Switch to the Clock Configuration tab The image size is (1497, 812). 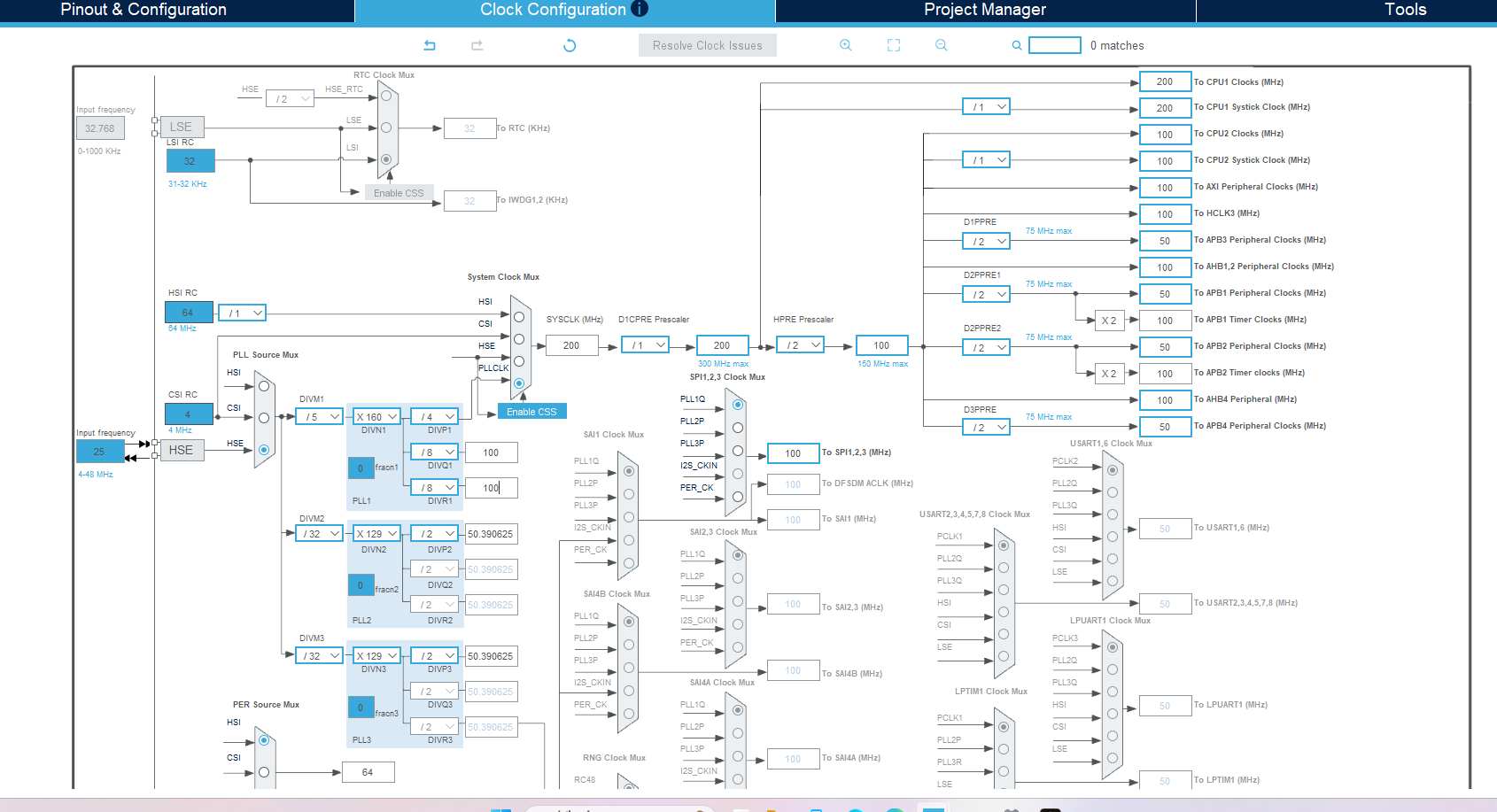pyautogui.click(x=564, y=10)
